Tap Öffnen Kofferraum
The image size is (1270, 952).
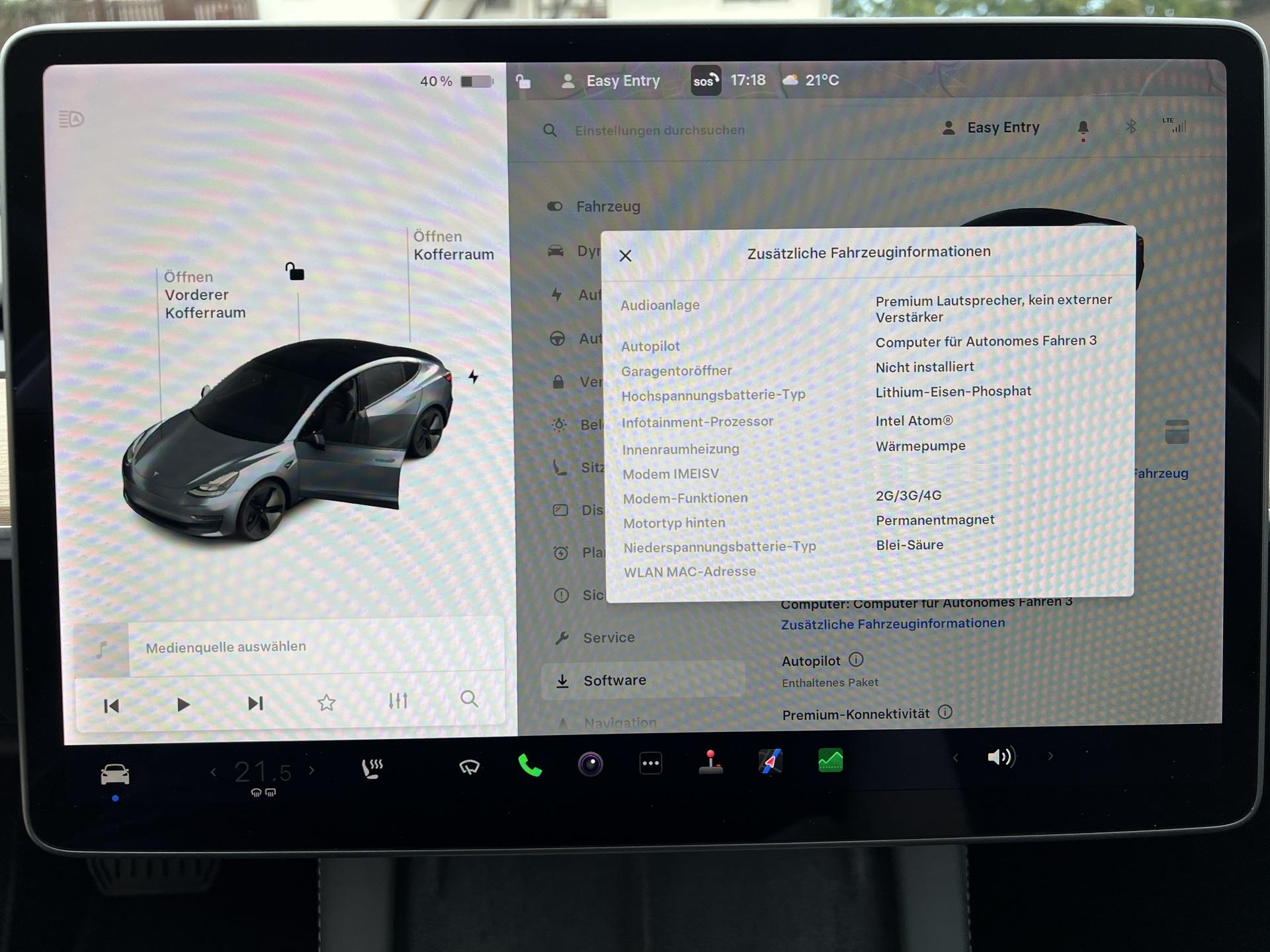pyautogui.click(x=453, y=245)
